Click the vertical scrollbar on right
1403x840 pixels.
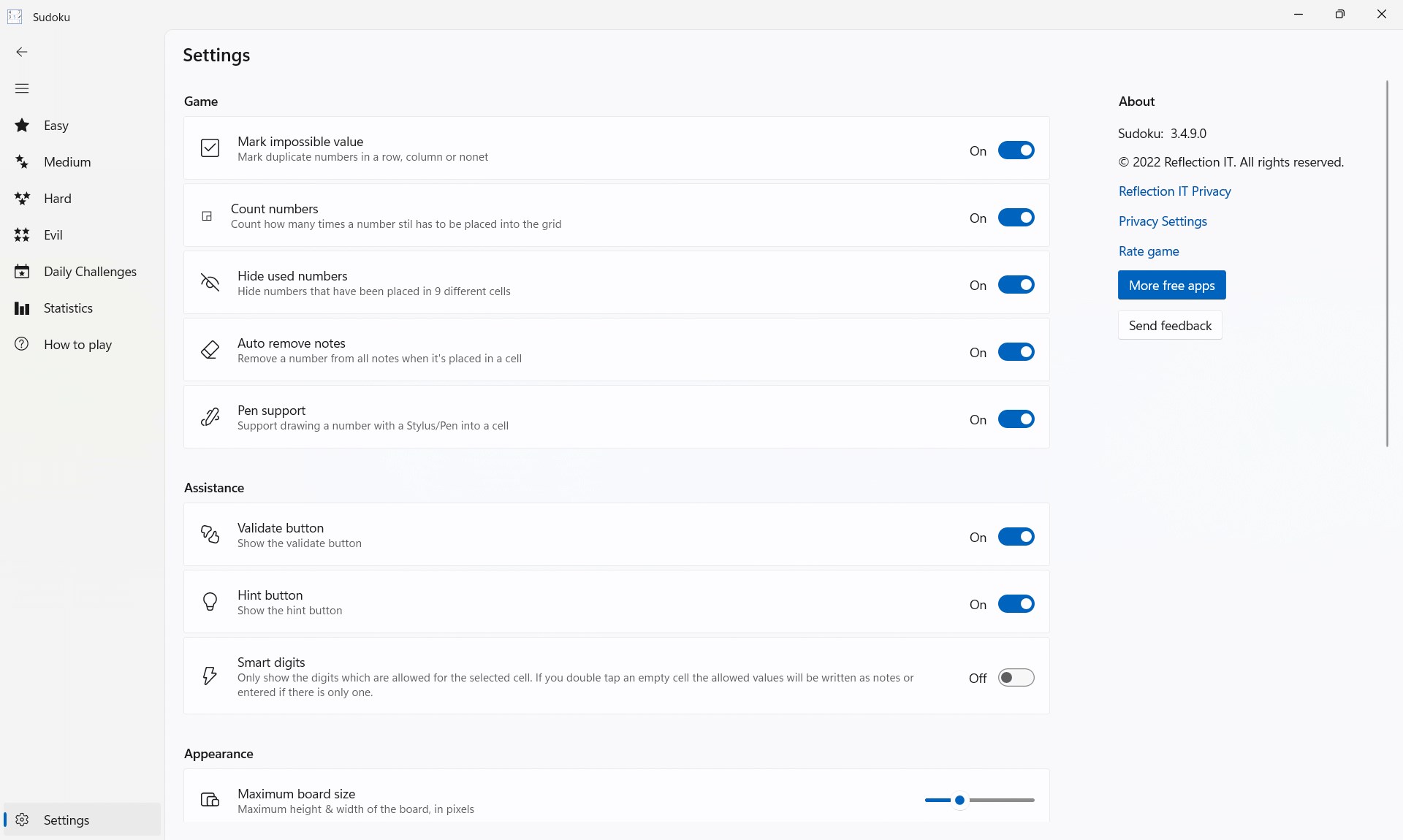click(1386, 263)
